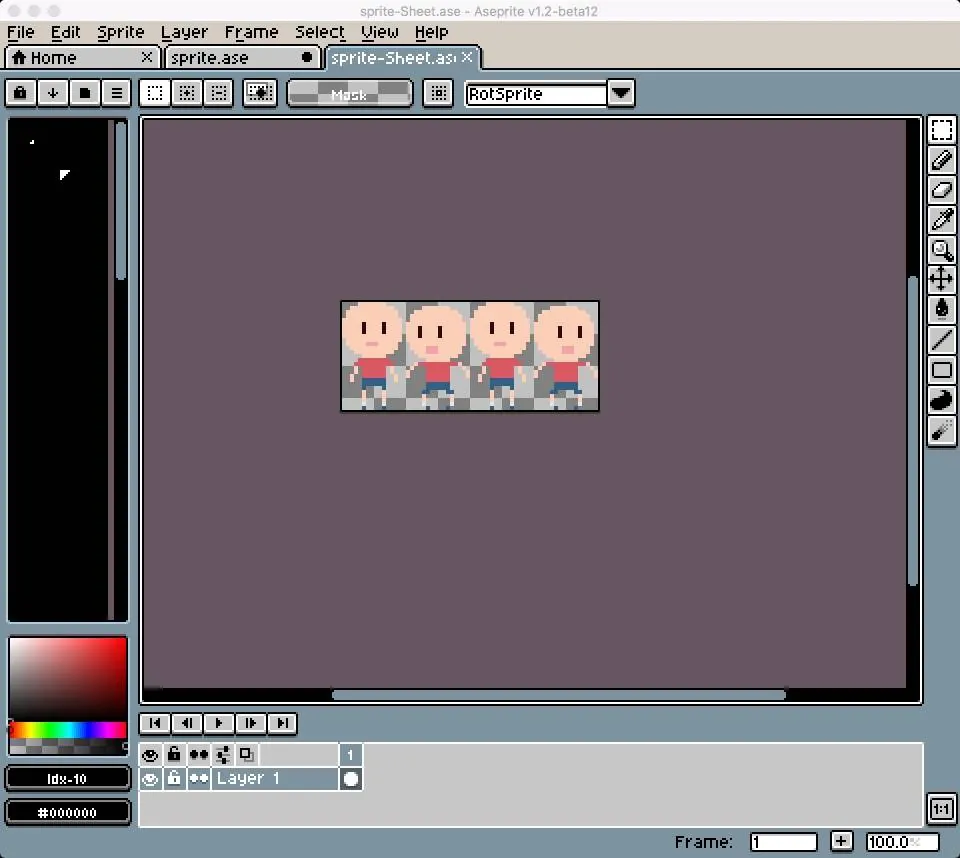The height and width of the screenshot is (858, 960).
Task: Toggle the lock on Layer 1
Action: [x=174, y=779]
